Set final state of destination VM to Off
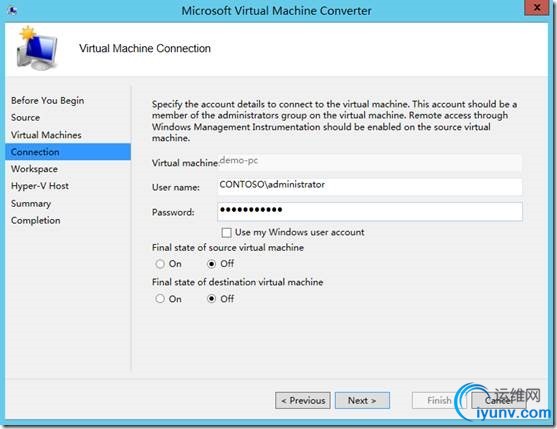557x429 pixels. [212, 299]
